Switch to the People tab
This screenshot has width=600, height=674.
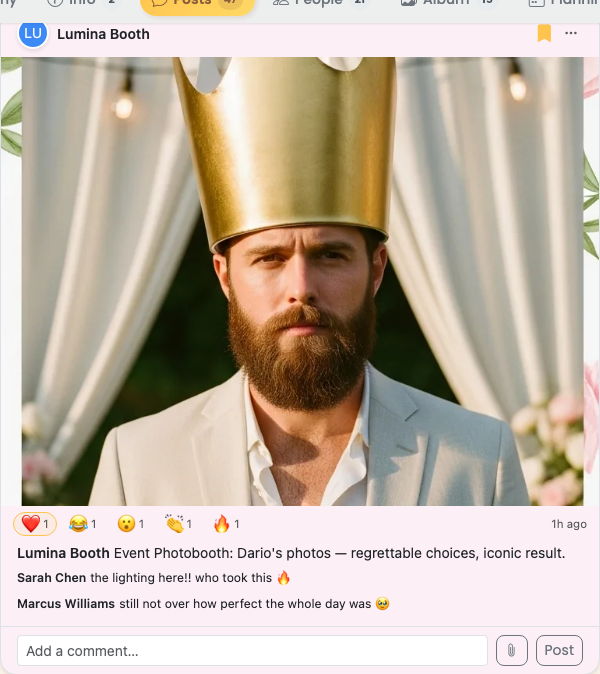[319, 3]
